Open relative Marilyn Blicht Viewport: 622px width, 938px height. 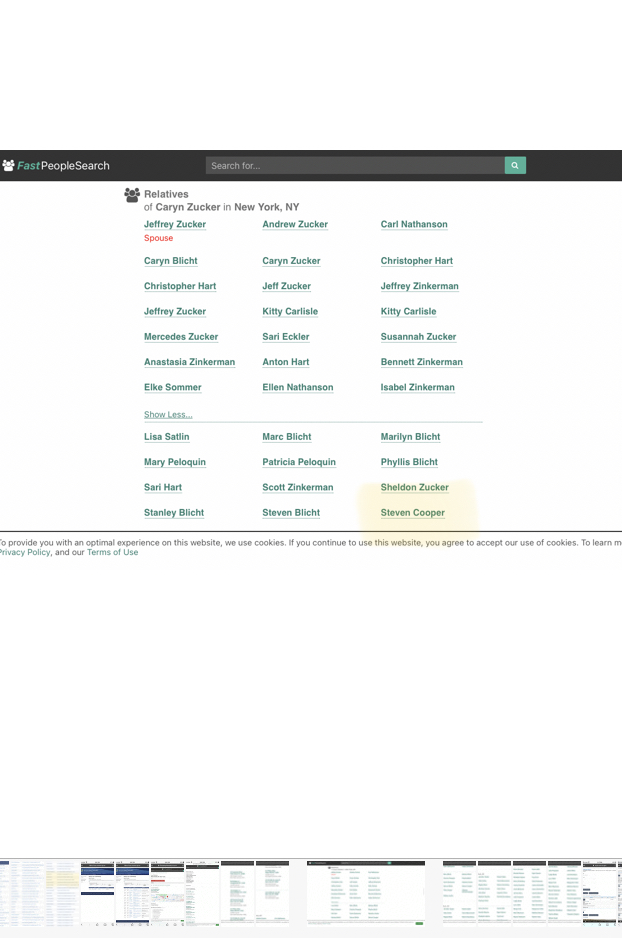(x=410, y=437)
